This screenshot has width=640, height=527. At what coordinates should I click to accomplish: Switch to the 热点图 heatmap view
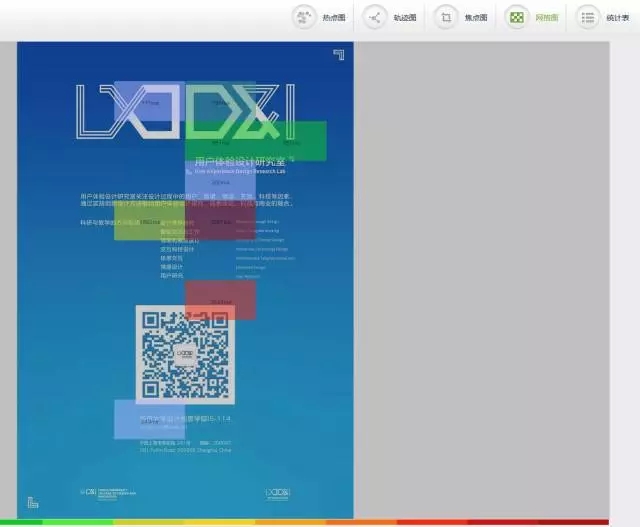click(x=319, y=18)
